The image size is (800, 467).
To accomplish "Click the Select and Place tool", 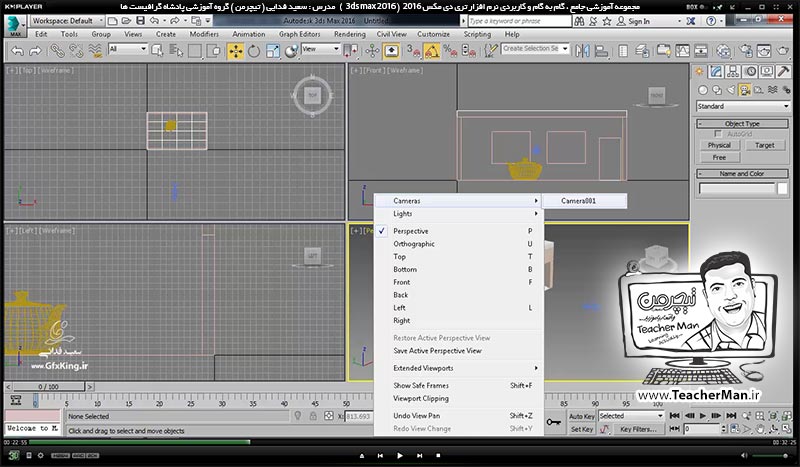I will (x=291, y=51).
